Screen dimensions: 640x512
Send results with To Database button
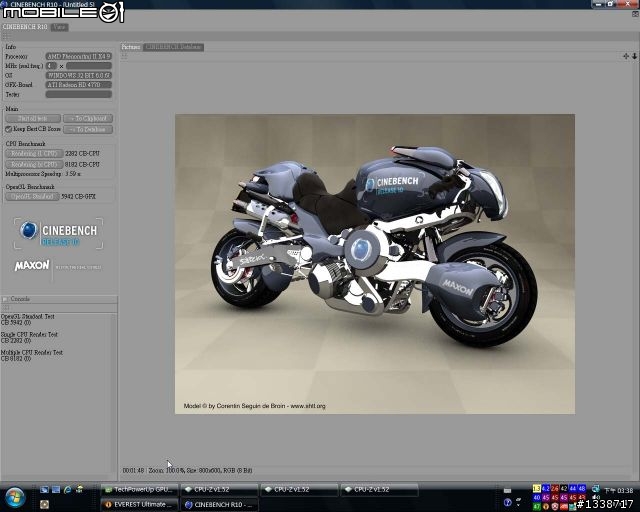coord(88,129)
